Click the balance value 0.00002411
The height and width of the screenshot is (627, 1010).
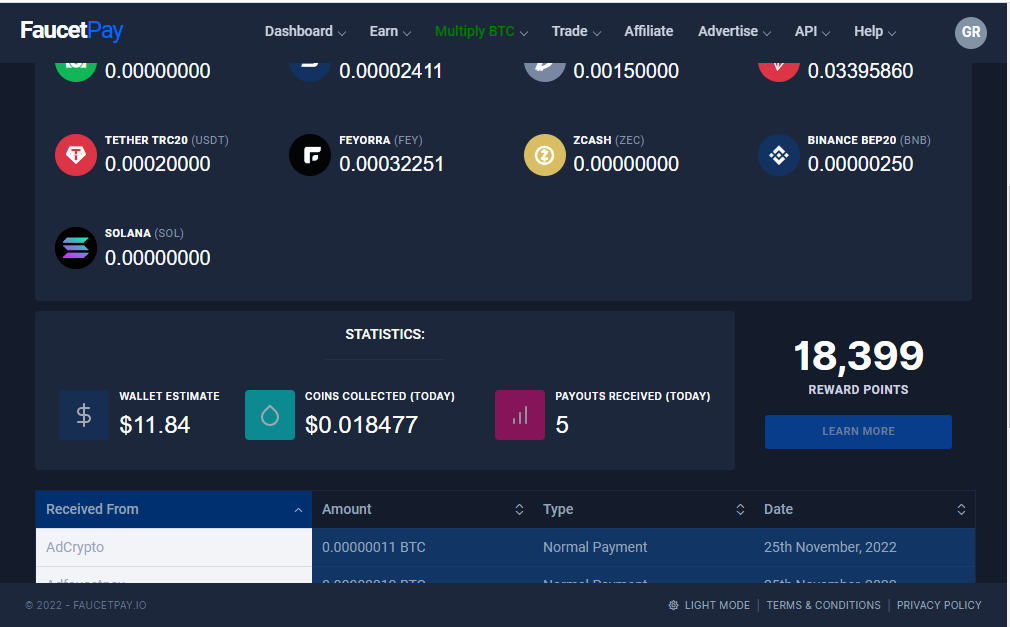pos(391,71)
